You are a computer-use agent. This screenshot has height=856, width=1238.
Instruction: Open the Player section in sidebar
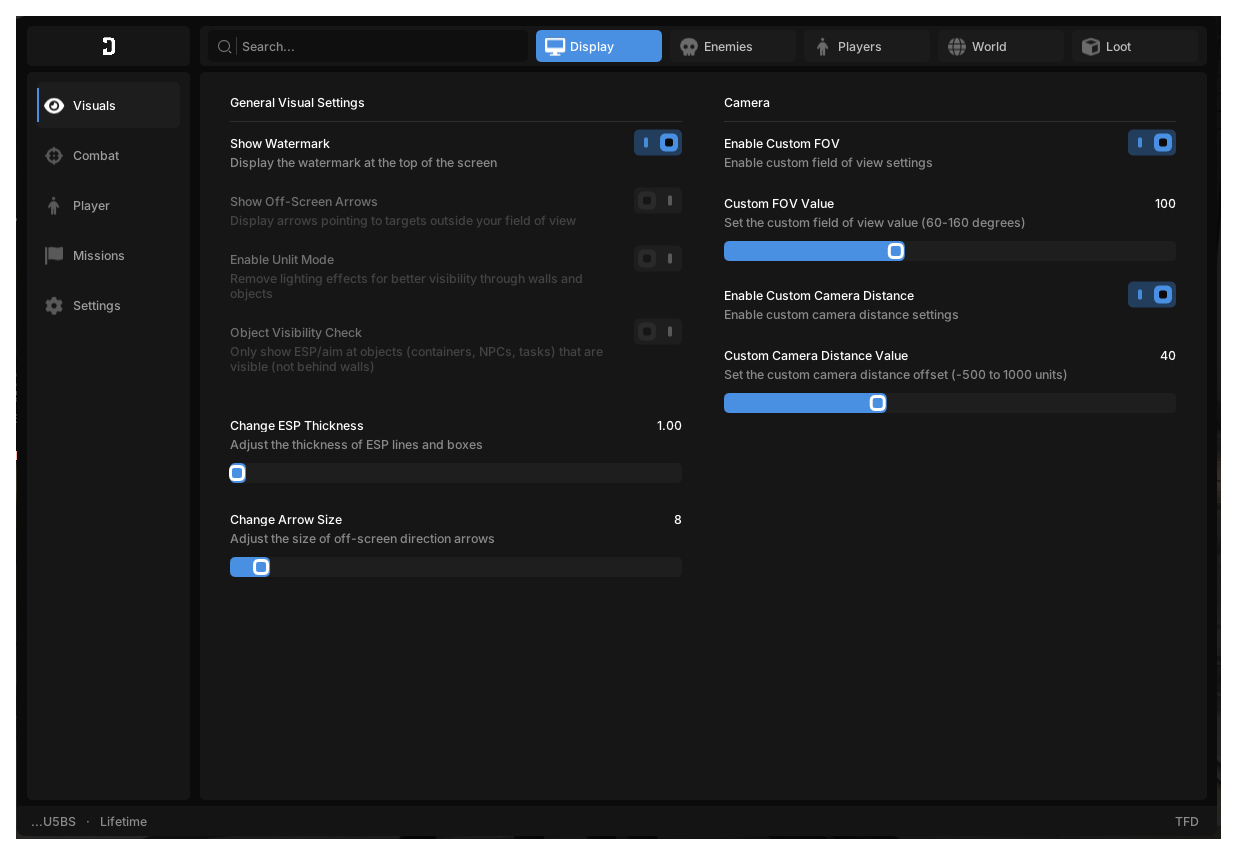[x=109, y=206]
